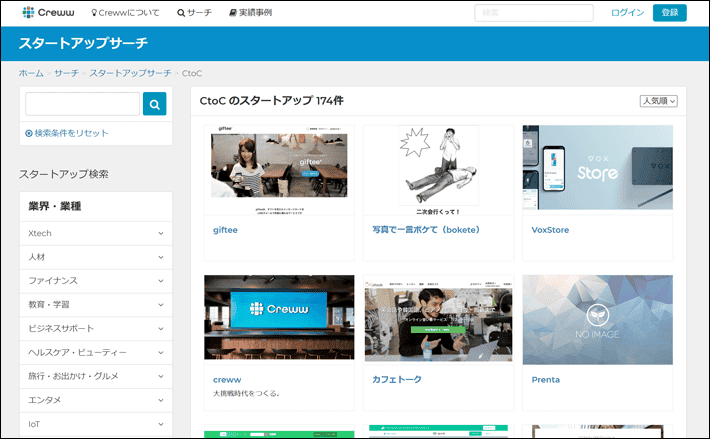710x439 pixels.
Task: Click the 業界・業種 section header
Action: (55, 206)
